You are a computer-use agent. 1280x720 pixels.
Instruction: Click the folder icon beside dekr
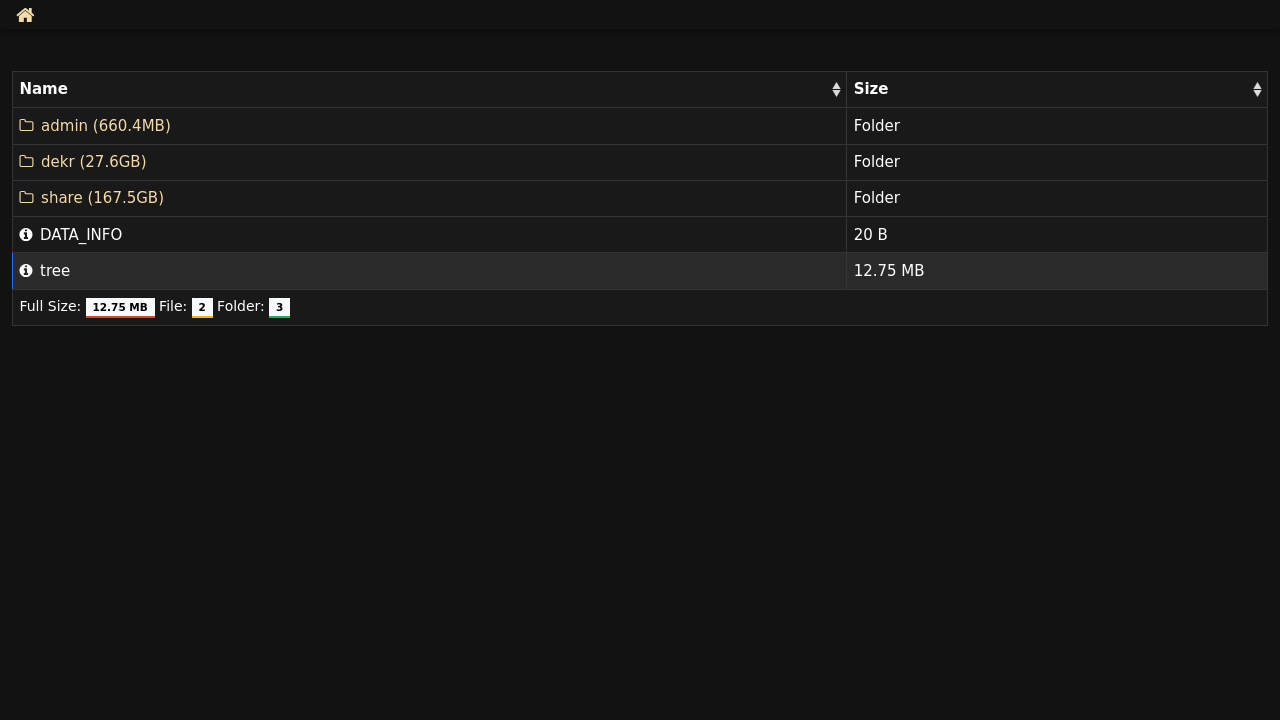coord(26,162)
